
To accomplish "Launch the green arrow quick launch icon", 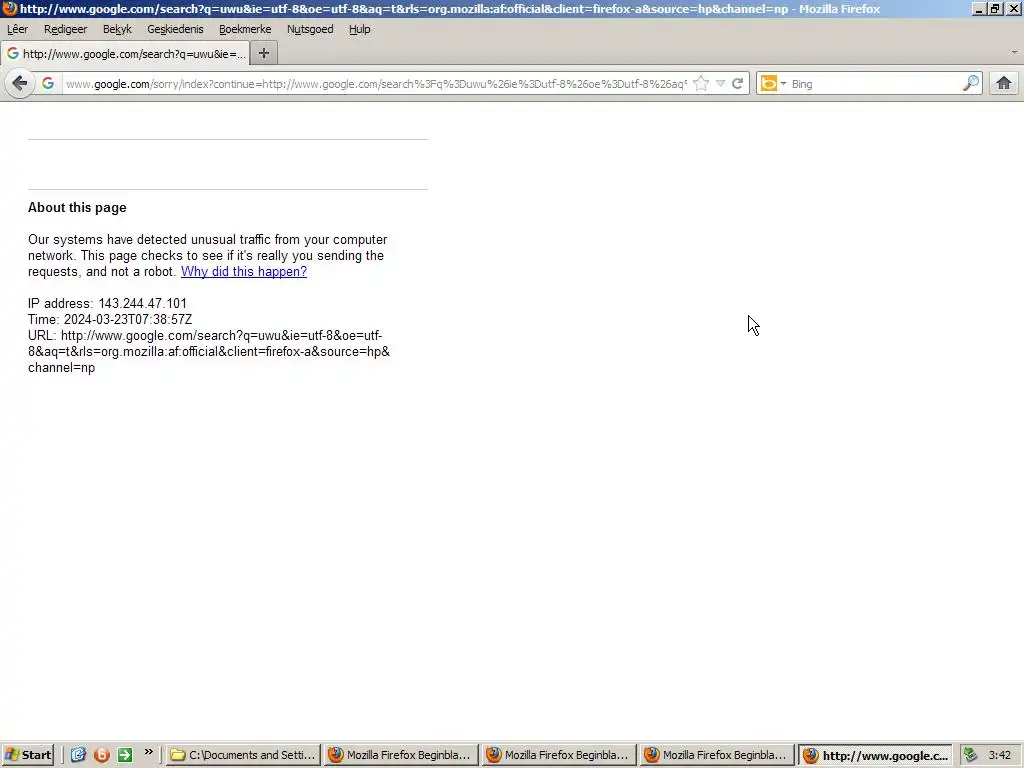I will point(125,755).
